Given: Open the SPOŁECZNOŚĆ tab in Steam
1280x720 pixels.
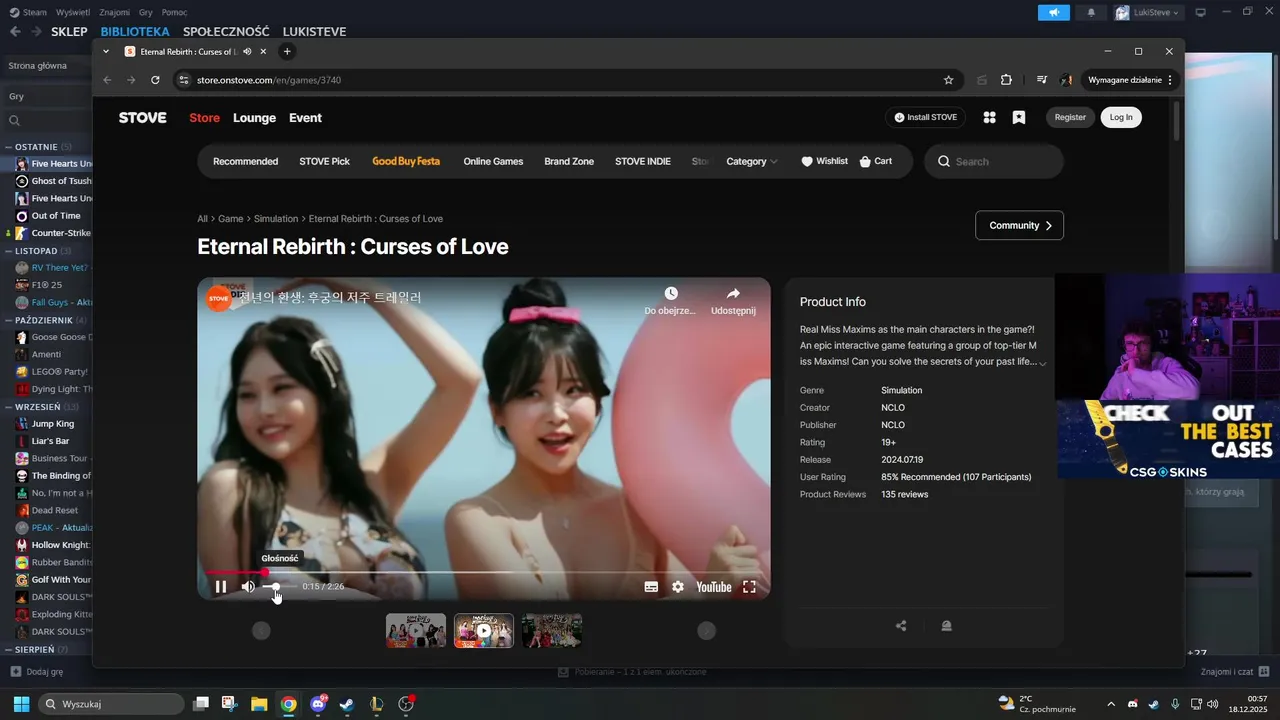Looking at the screenshot, I should [226, 31].
